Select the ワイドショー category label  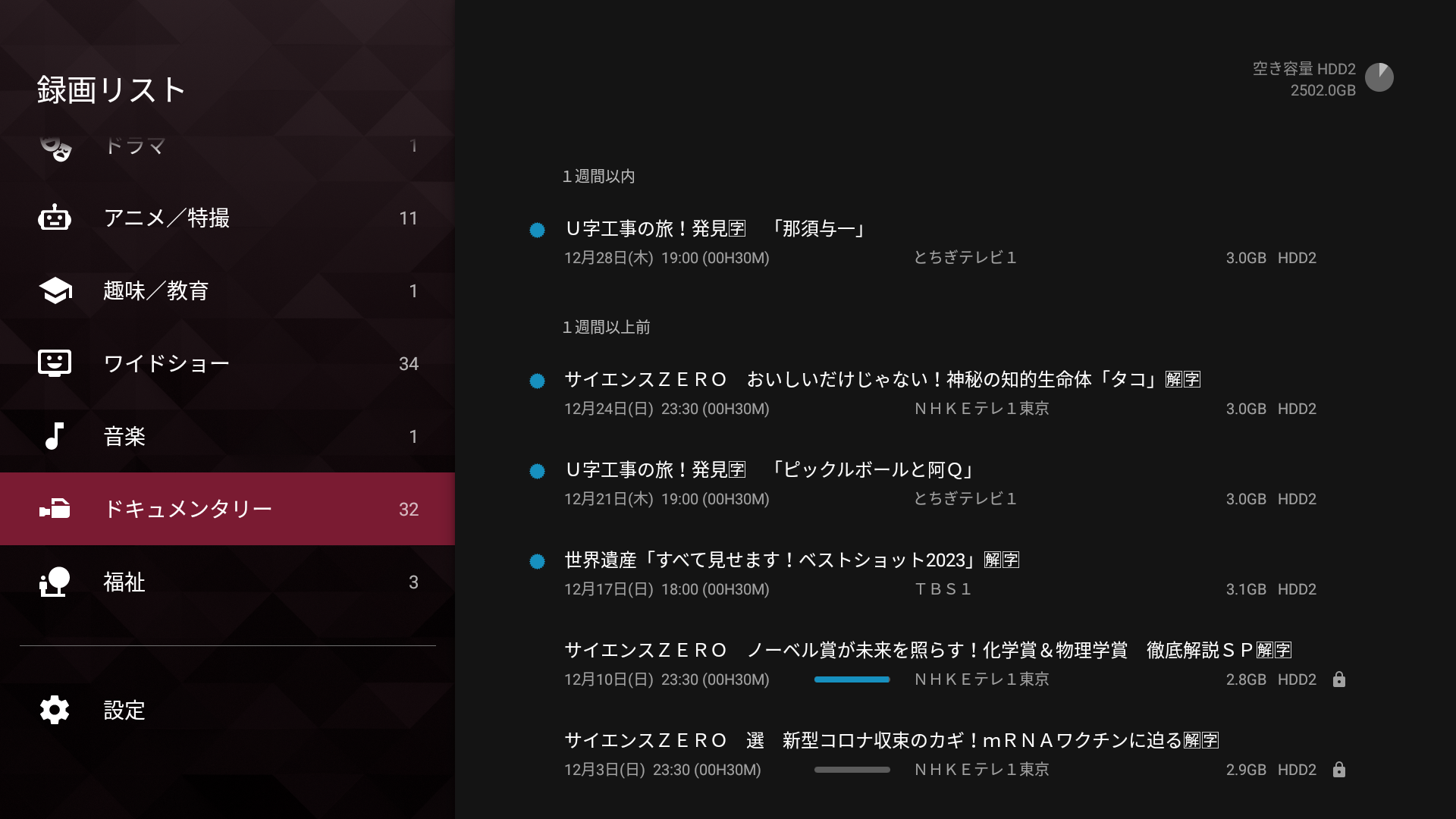click(x=166, y=363)
